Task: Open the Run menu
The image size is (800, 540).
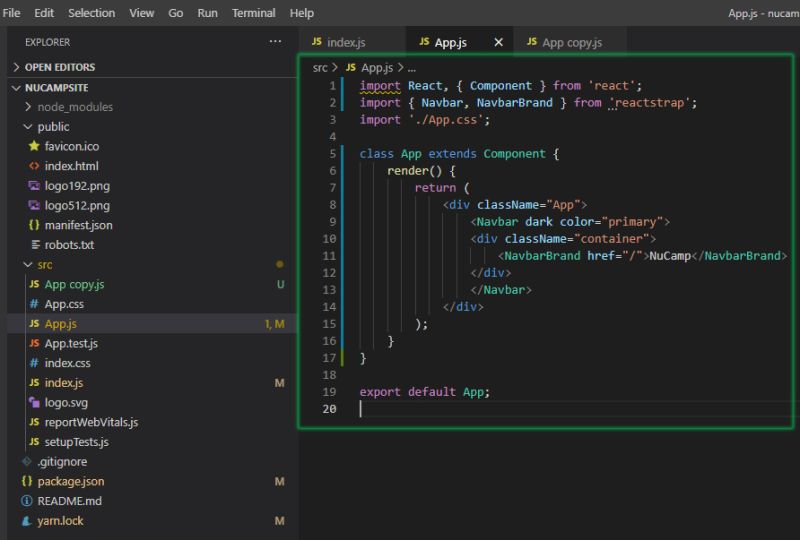Action: tap(207, 13)
